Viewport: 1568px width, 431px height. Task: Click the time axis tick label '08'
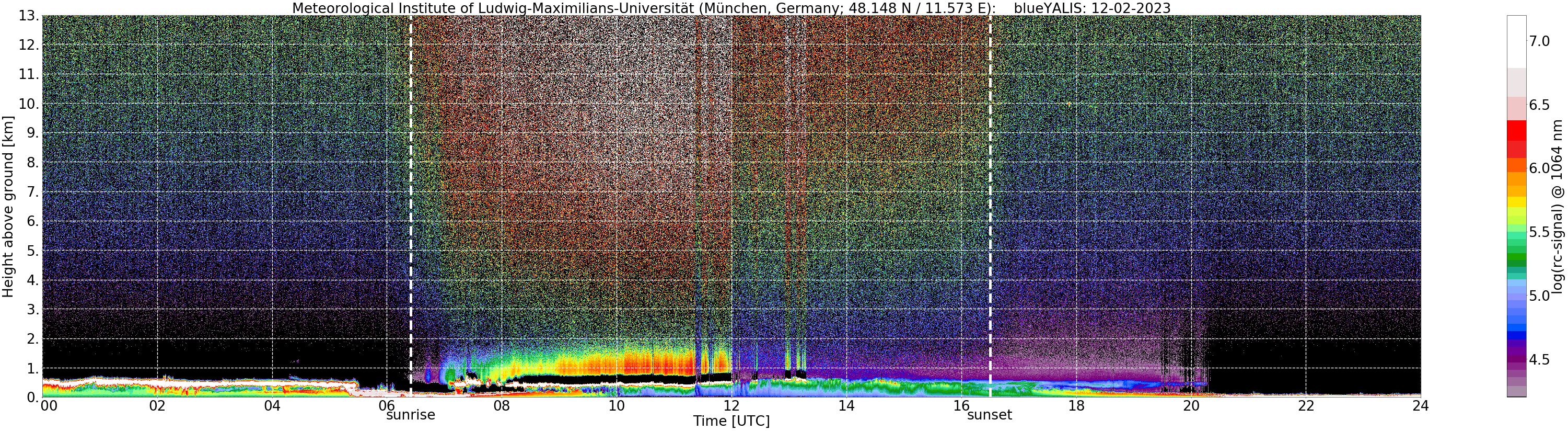502,406
